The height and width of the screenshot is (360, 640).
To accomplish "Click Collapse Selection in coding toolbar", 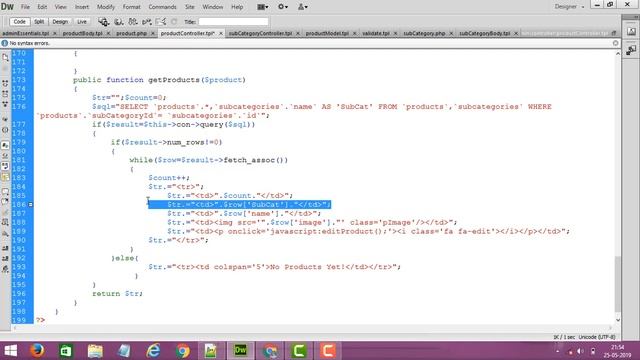I will click(x=5, y=94).
